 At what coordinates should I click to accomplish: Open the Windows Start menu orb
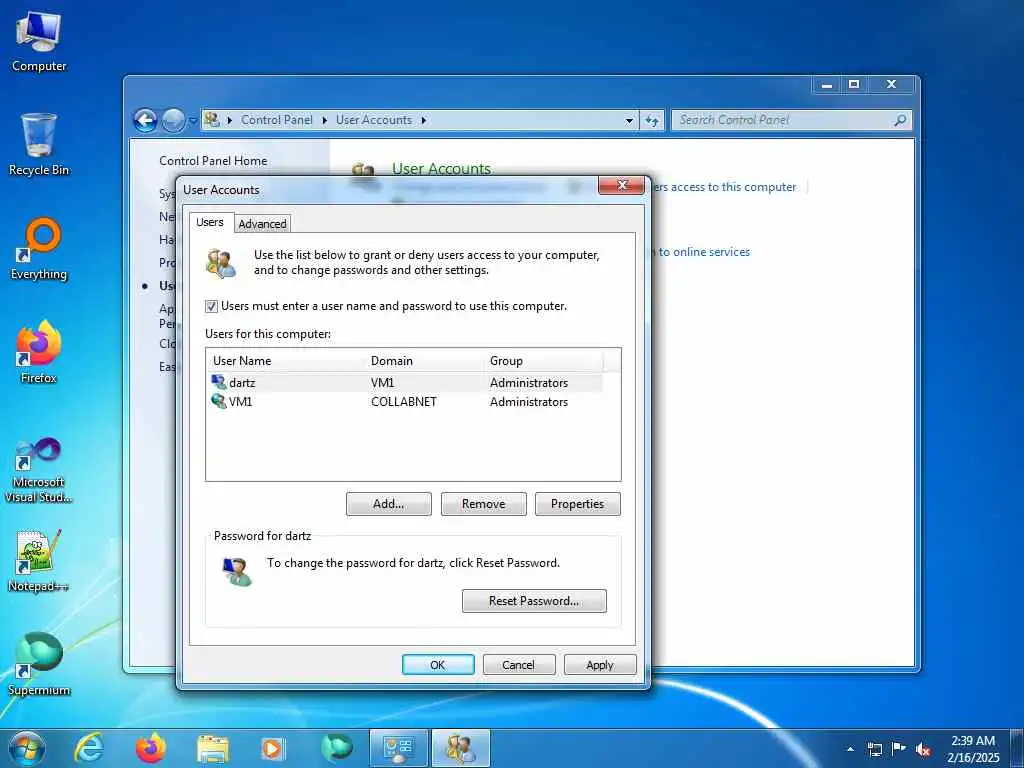[27, 748]
